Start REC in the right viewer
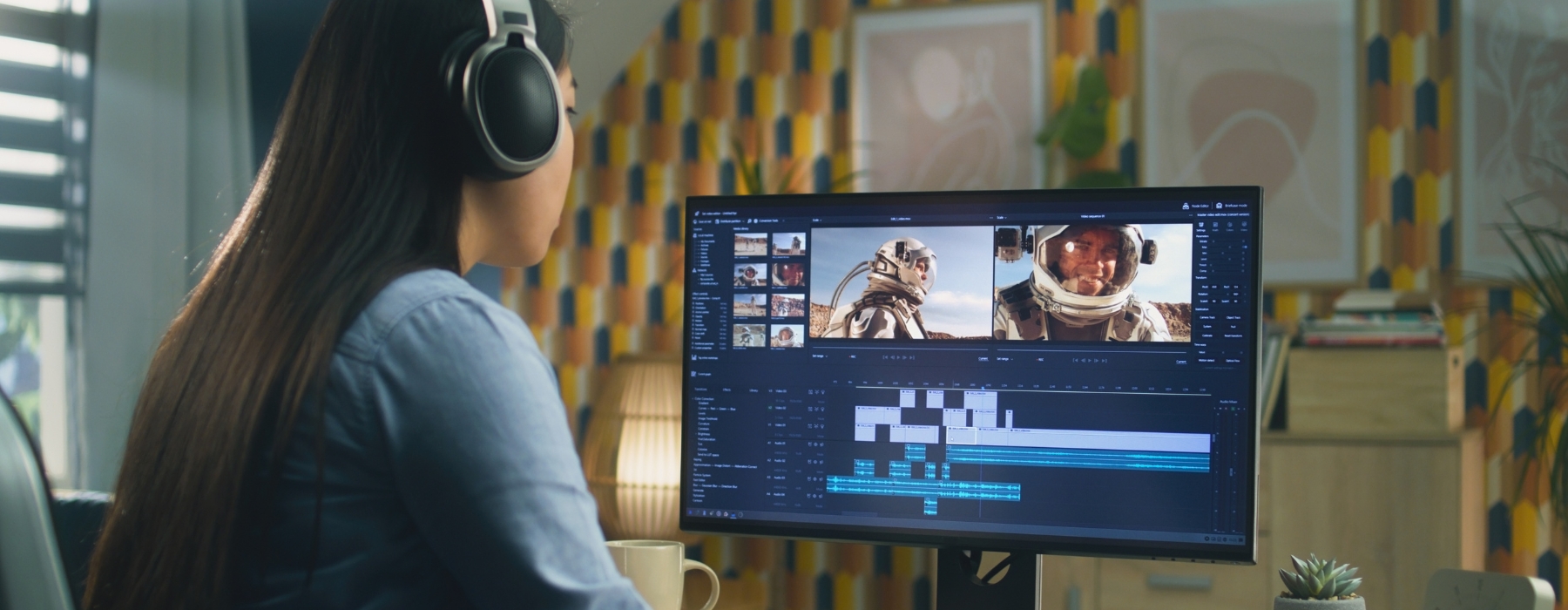Viewport: 1568px width, 610px height. (x=1041, y=360)
